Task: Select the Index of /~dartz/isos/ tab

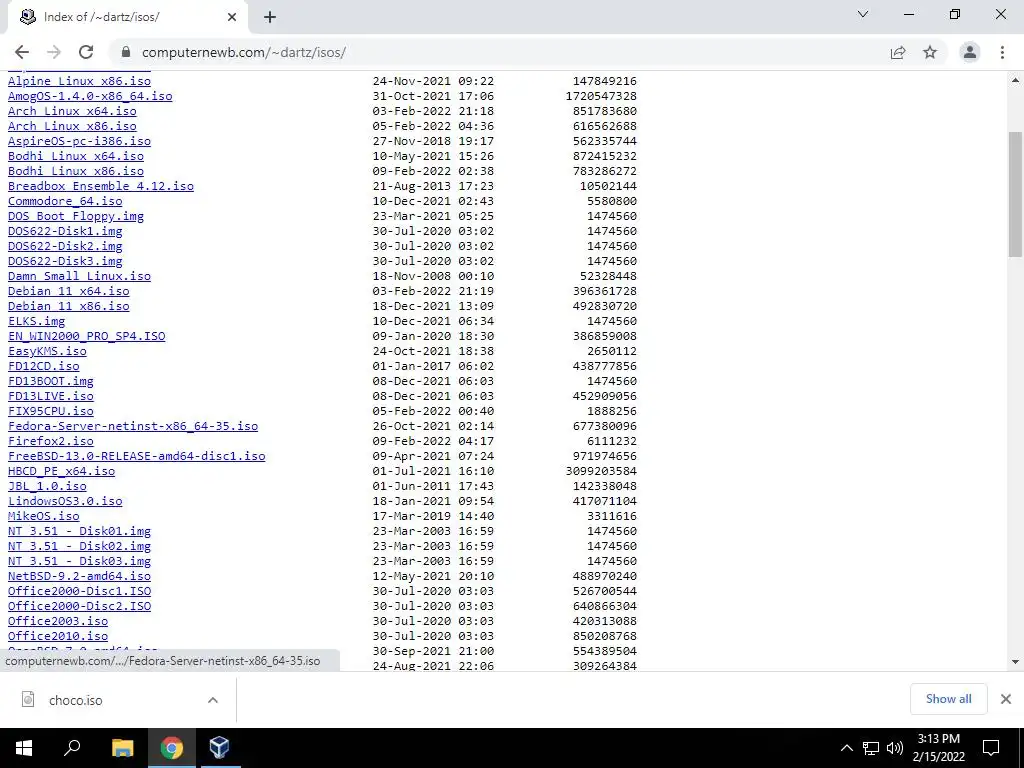Action: click(127, 17)
